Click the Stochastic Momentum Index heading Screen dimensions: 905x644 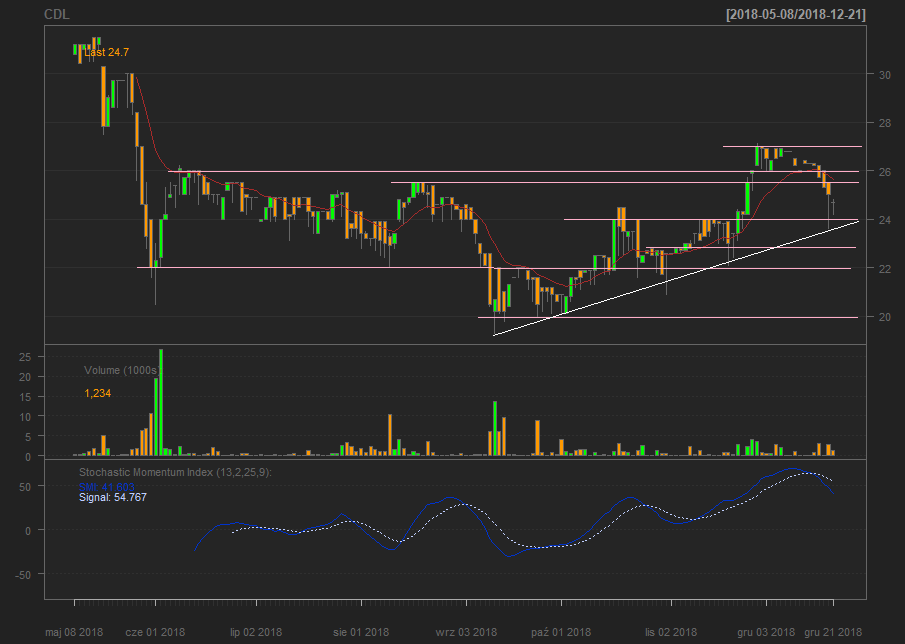[x=175, y=473]
